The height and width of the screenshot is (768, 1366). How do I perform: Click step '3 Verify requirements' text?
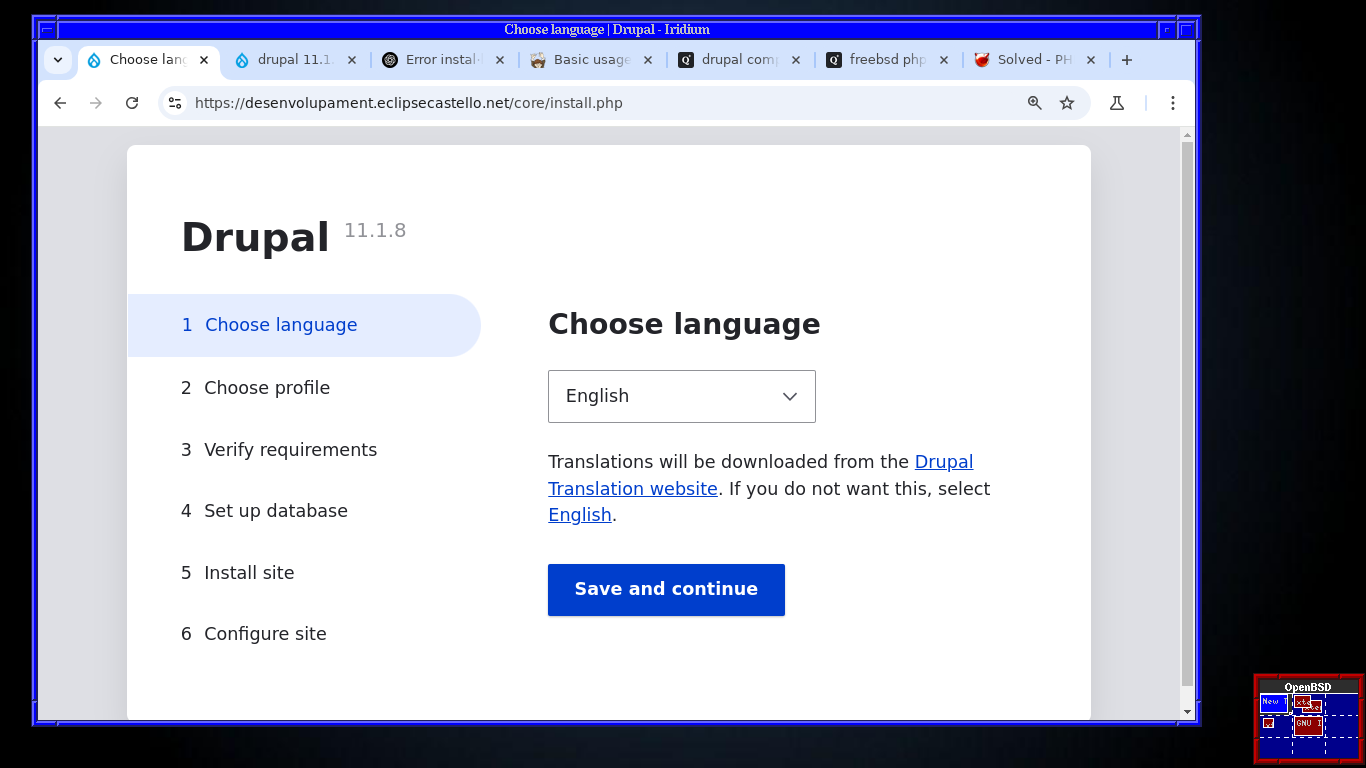click(279, 450)
